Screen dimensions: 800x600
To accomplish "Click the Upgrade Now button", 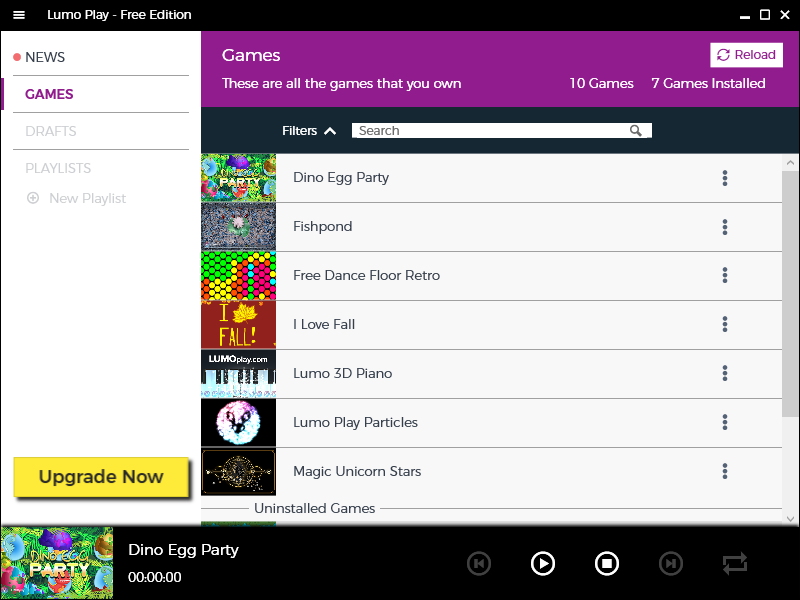I will [x=101, y=477].
